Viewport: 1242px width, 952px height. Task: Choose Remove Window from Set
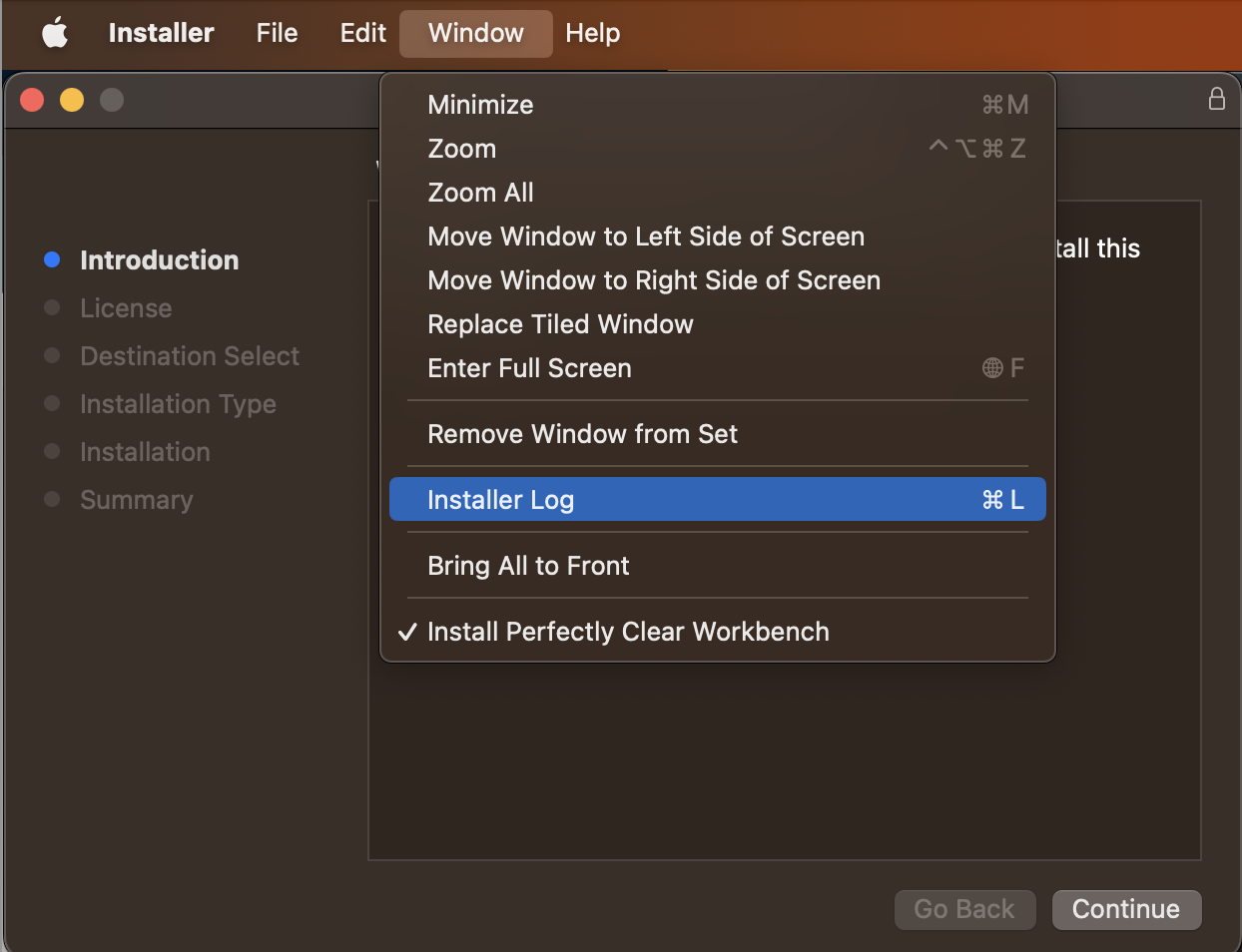pos(582,434)
